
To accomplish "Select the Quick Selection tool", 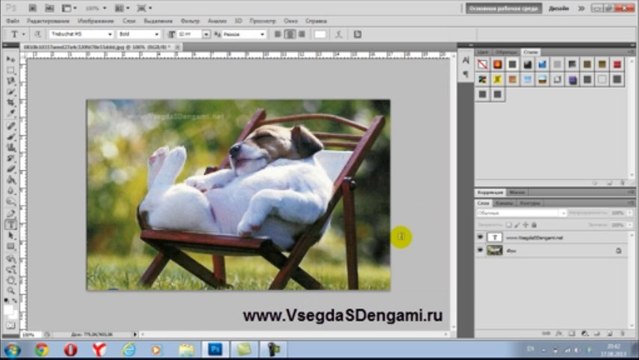I will click(x=11, y=92).
